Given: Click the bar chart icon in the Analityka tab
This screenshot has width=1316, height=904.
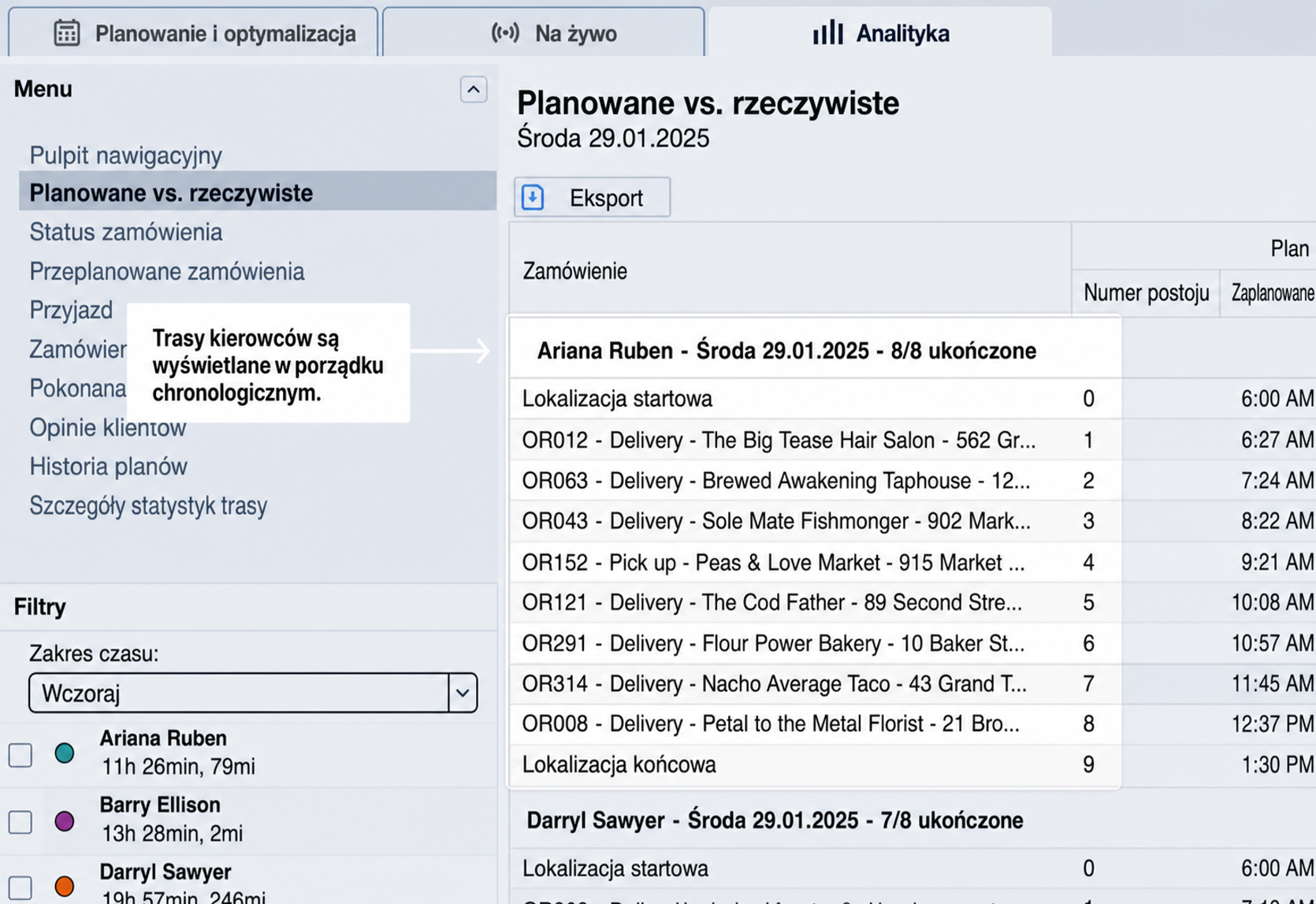Looking at the screenshot, I should click(x=828, y=33).
